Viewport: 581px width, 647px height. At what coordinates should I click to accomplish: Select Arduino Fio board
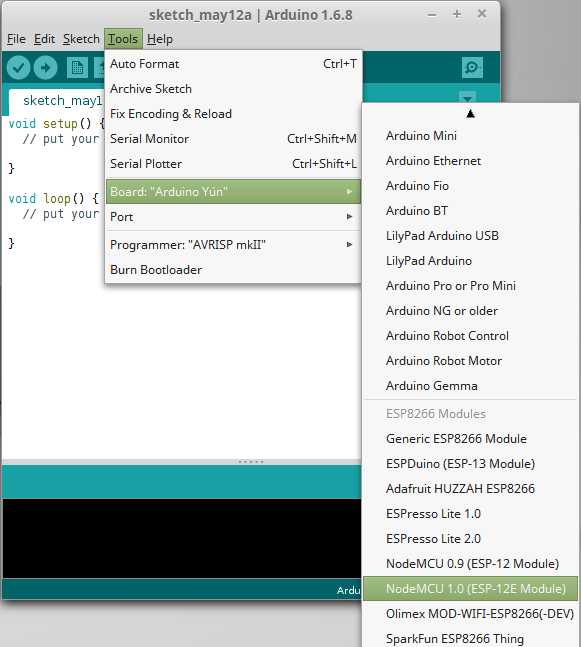(470, 186)
